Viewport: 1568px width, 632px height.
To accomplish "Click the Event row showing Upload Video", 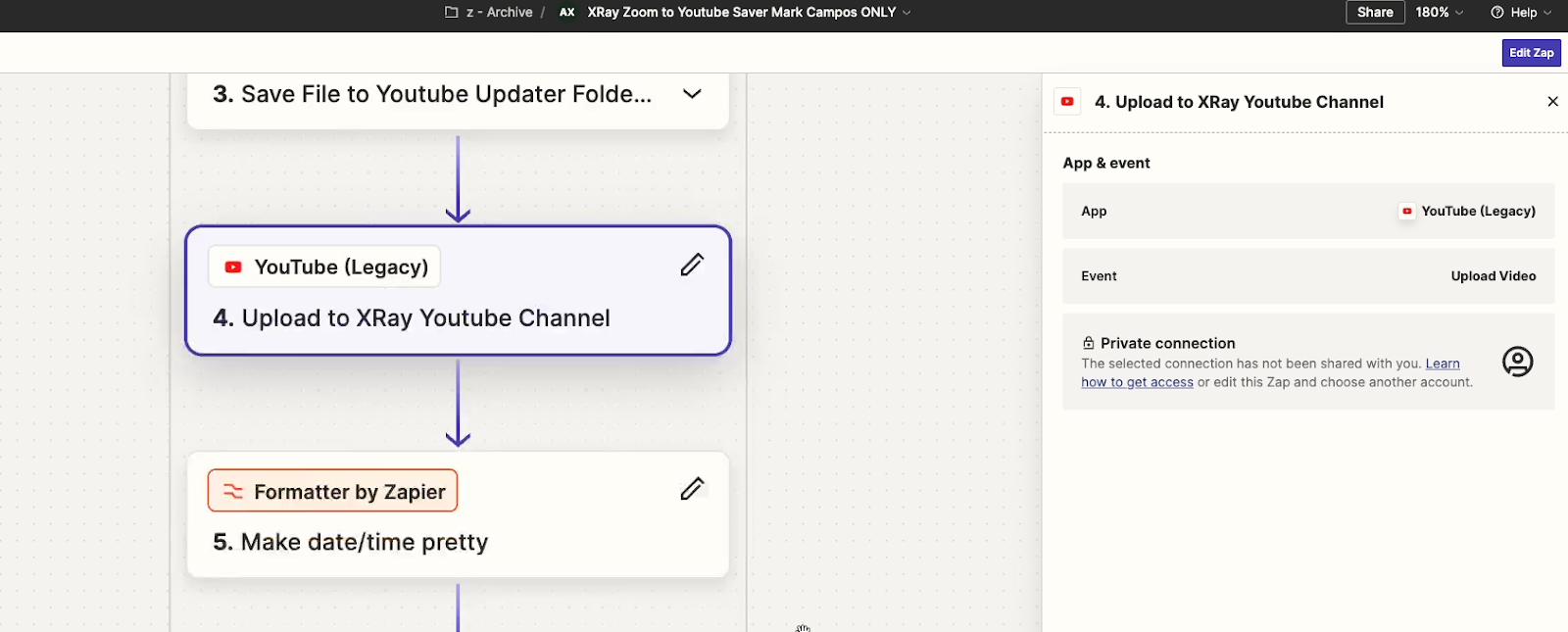I will pos(1308,276).
